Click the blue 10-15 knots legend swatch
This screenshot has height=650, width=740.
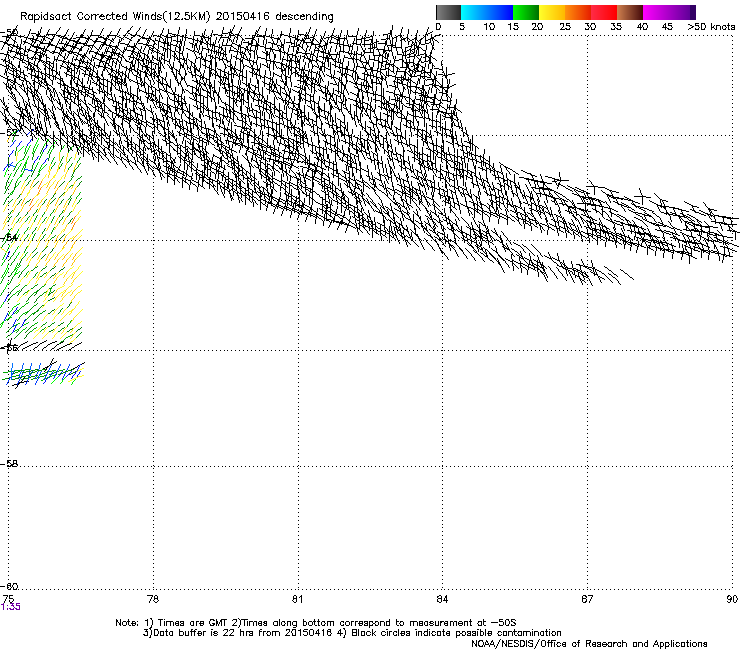point(500,12)
